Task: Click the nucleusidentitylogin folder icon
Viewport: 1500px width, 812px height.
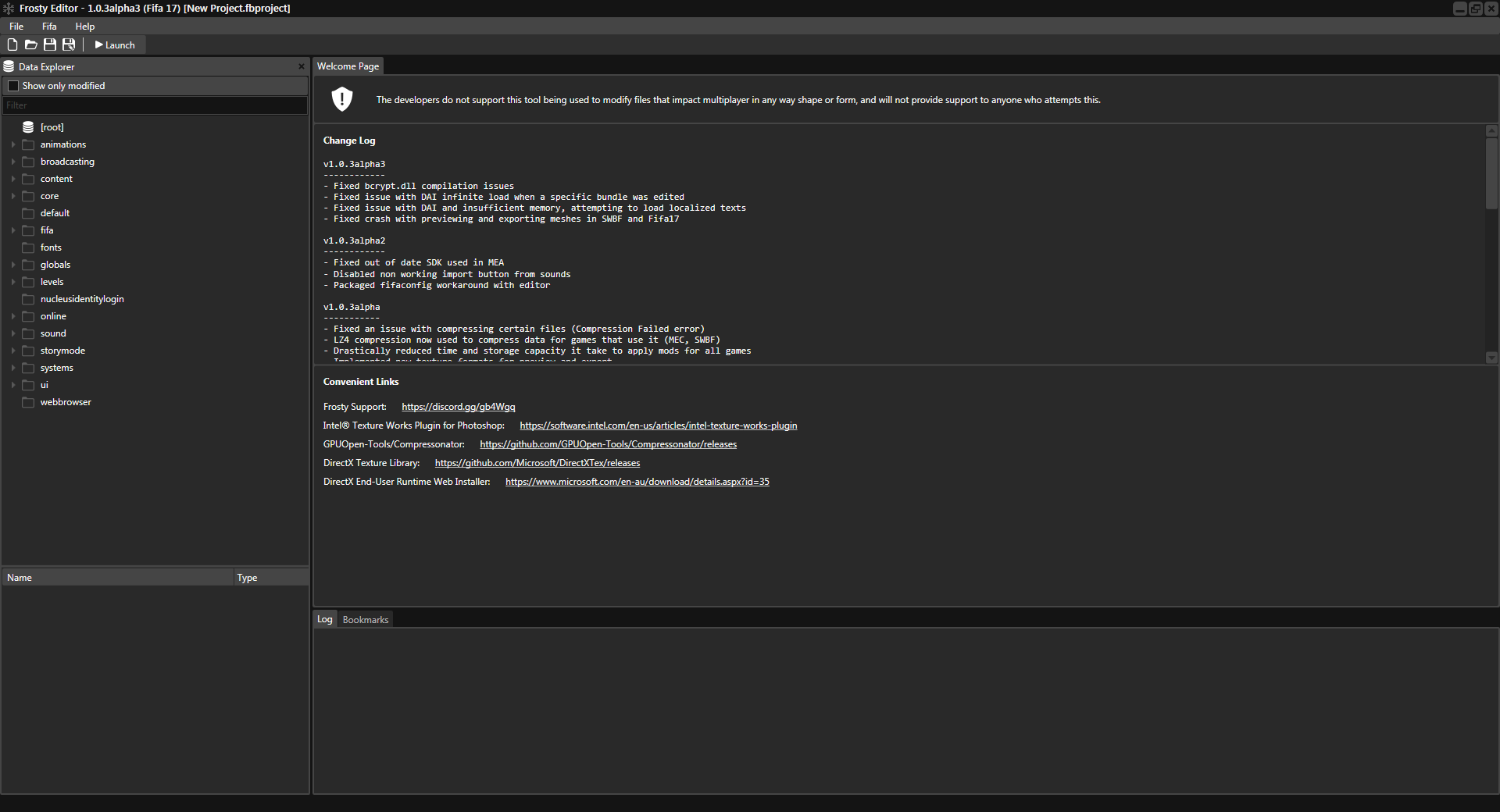Action: tap(28, 299)
